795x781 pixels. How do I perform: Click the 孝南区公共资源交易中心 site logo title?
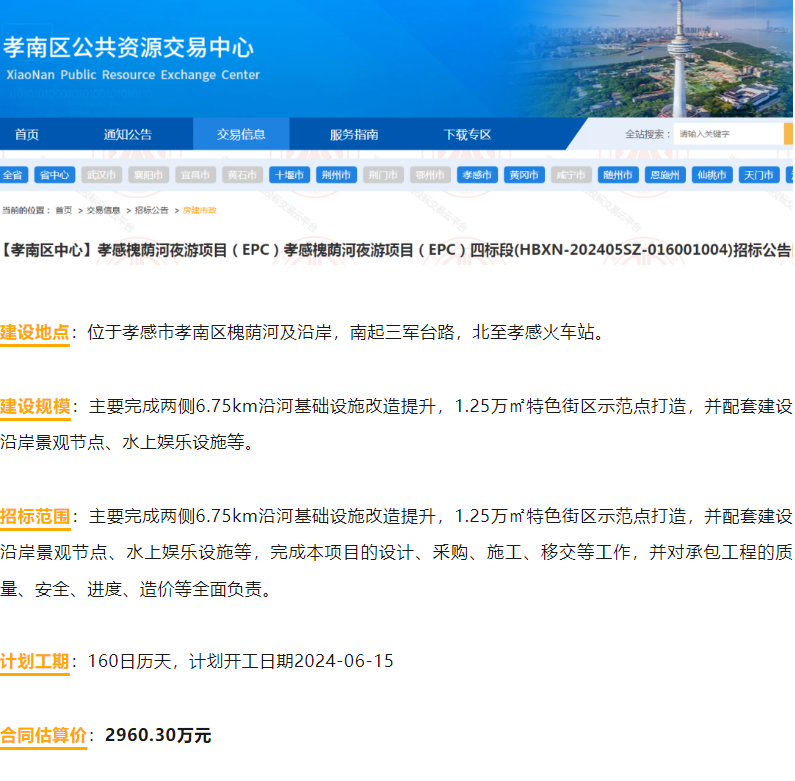click(130, 48)
